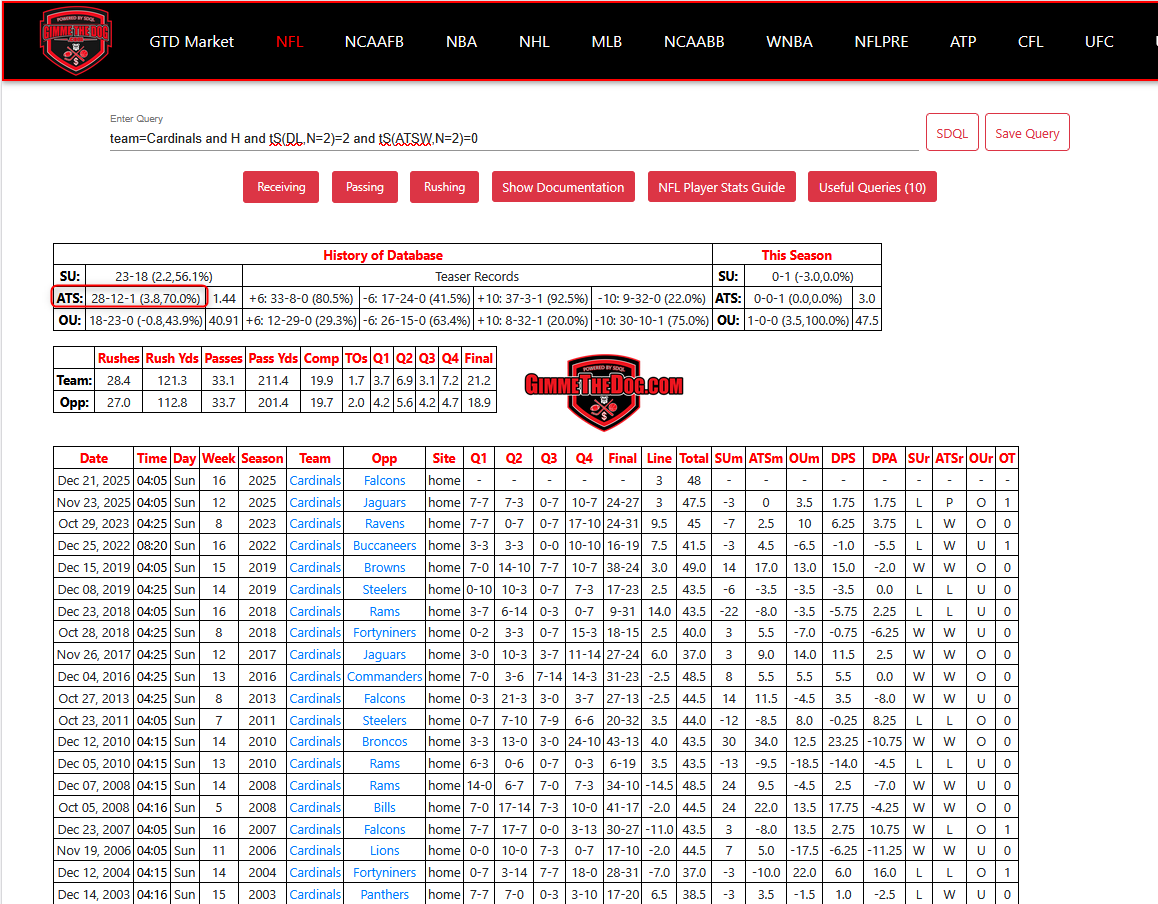Go to NCAABB section
This screenshot has height=904, width=1158.
(x=694, y=41)
